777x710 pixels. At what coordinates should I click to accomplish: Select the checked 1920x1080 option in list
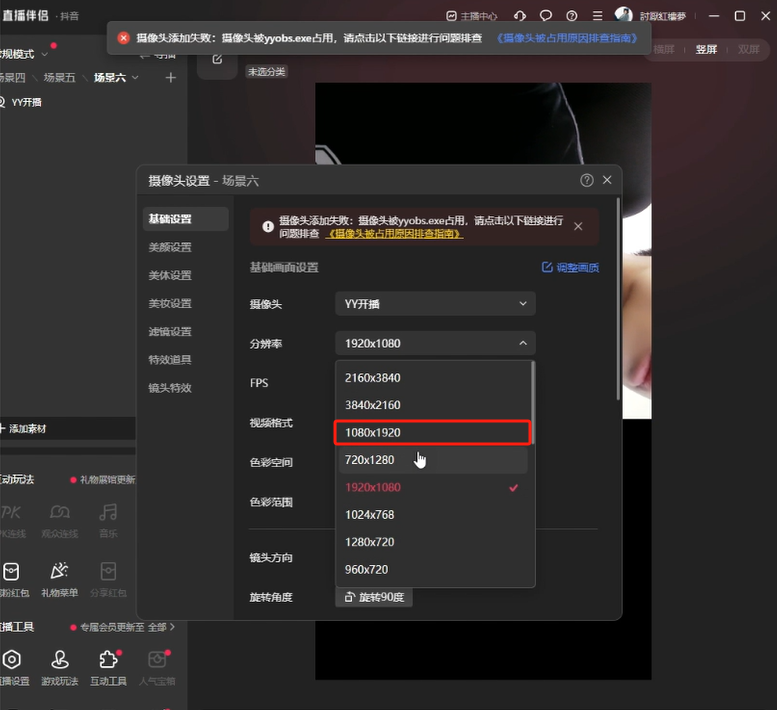pos(433,488)
